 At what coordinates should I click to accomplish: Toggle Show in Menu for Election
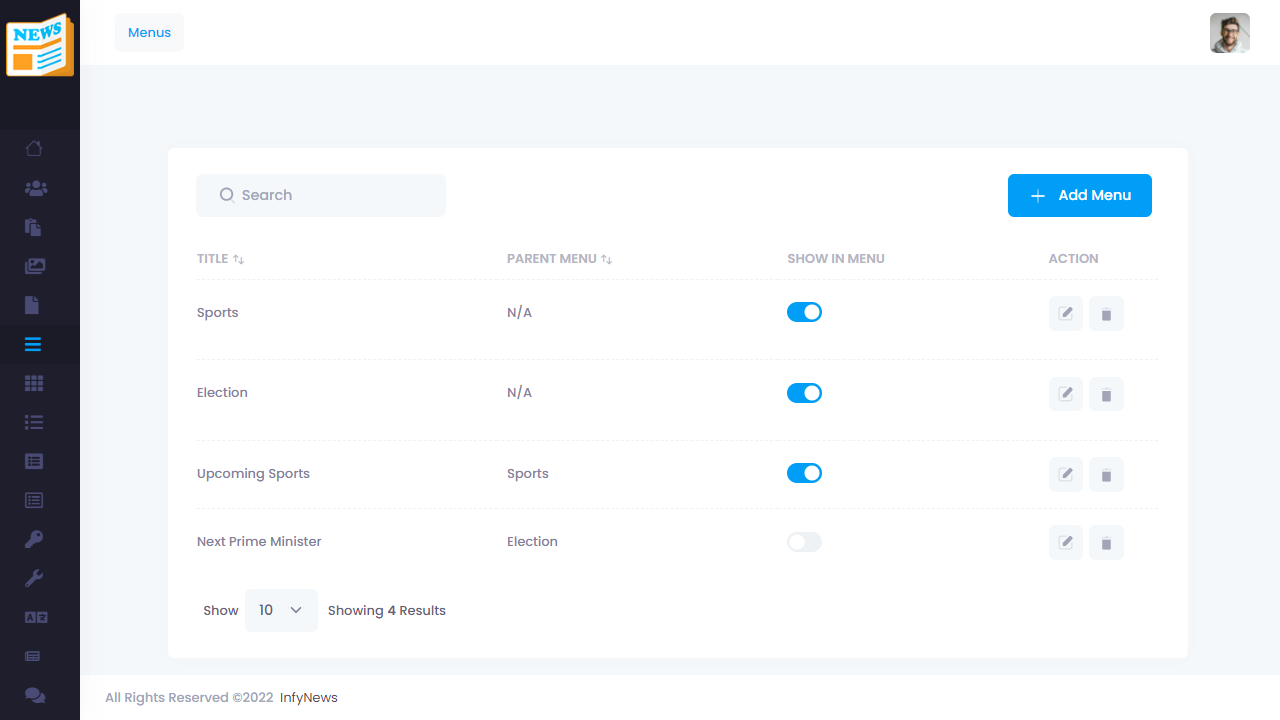tap(804, 393)
